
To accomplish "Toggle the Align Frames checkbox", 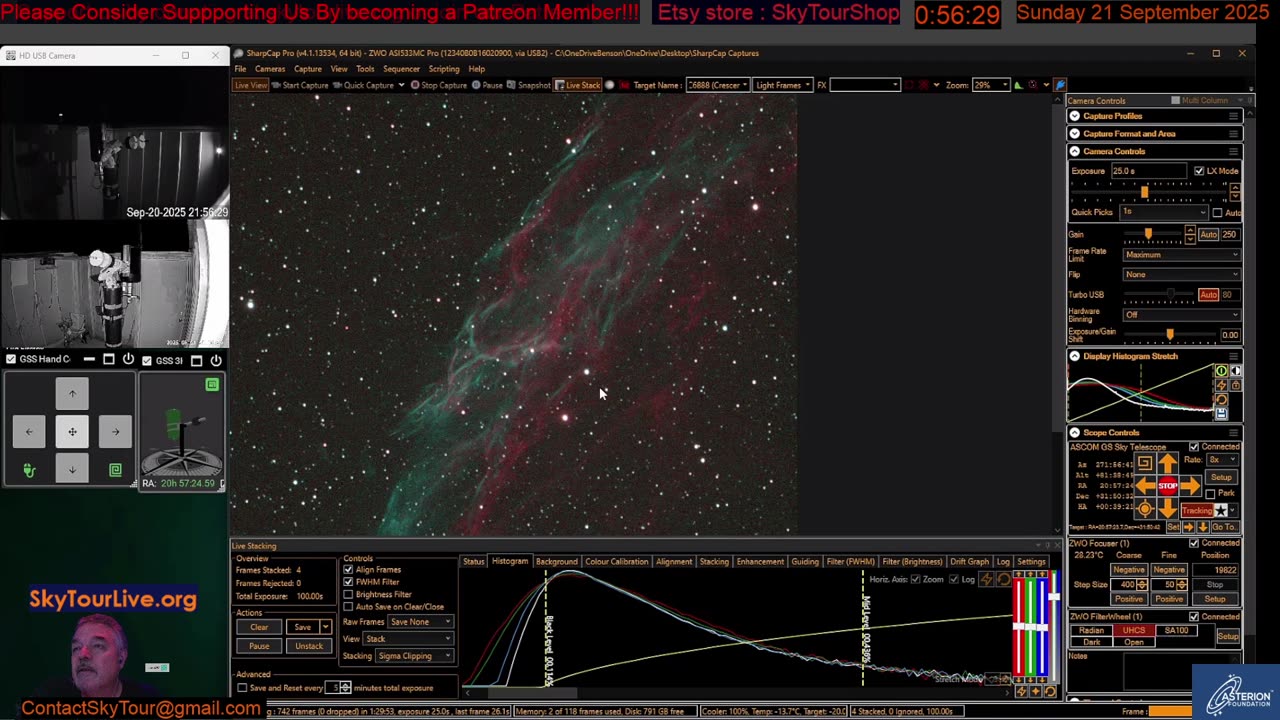I will 348,570.
